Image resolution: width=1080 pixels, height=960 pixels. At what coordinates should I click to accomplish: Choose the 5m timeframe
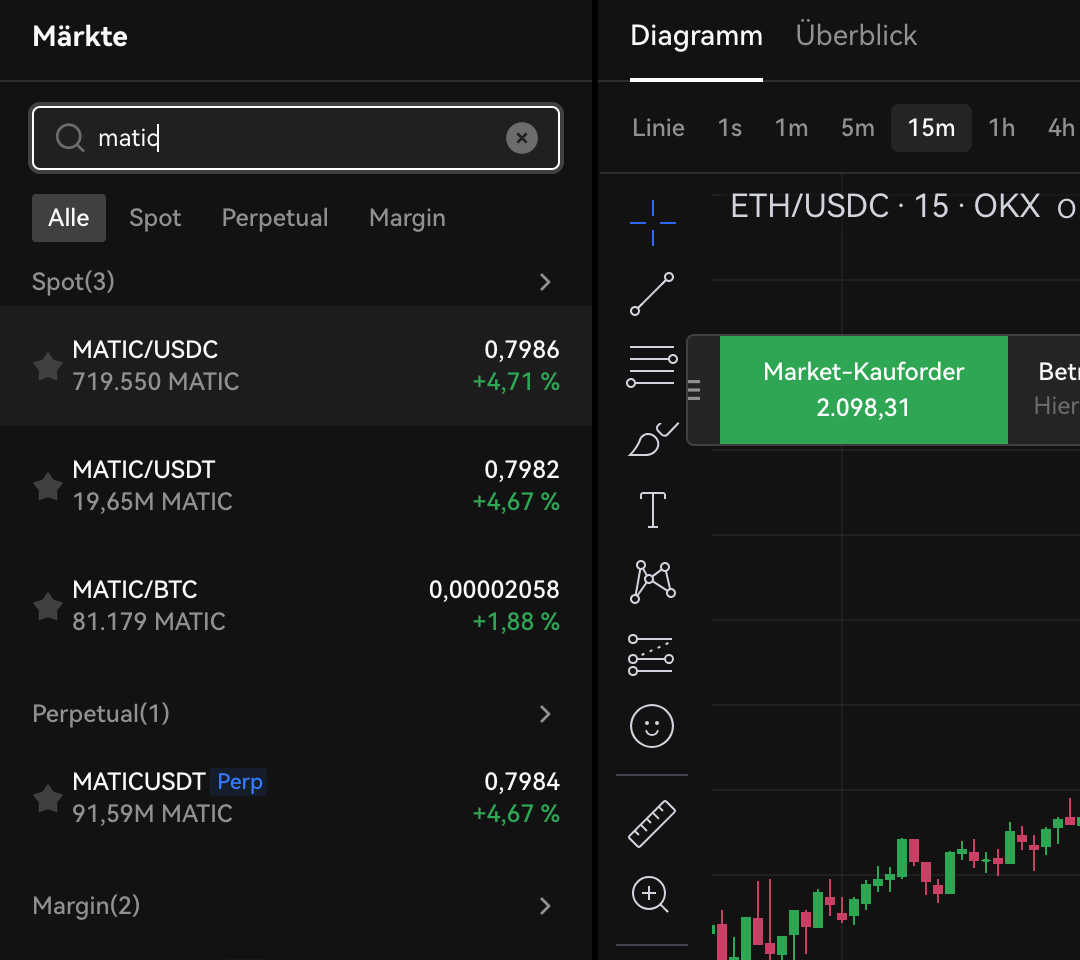[858, 127]
